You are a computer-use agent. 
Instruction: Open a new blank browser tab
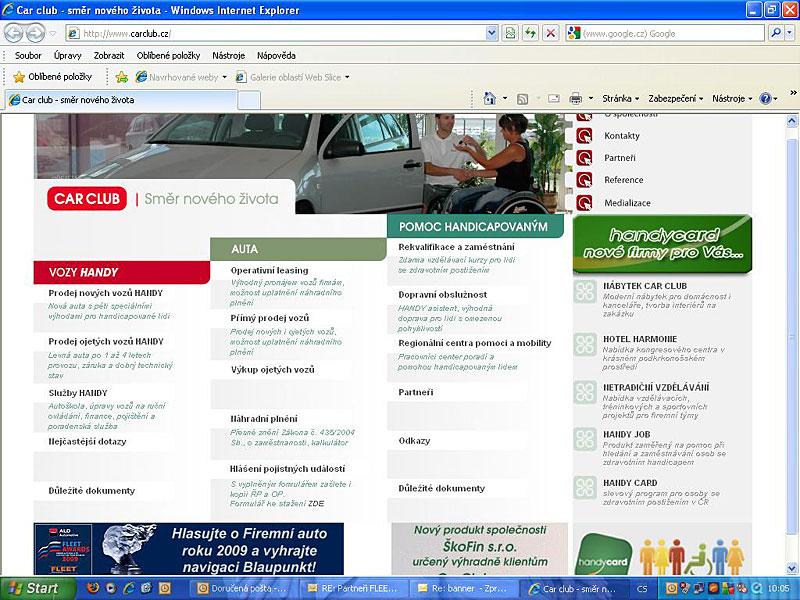(x=249, y=100)
